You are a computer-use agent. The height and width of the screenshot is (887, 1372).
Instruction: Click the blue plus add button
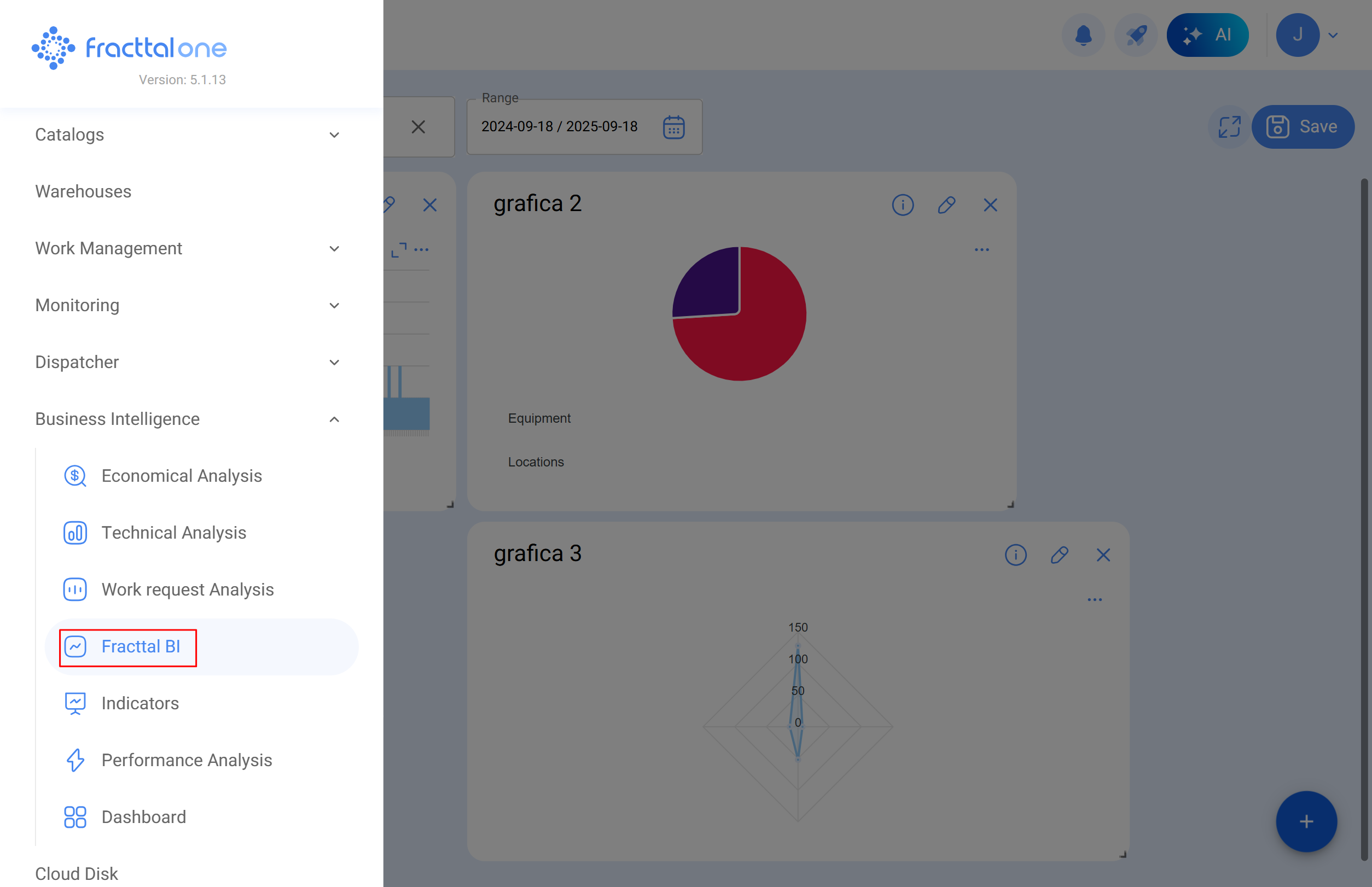pyautogui.click(x=1306, y=821)
